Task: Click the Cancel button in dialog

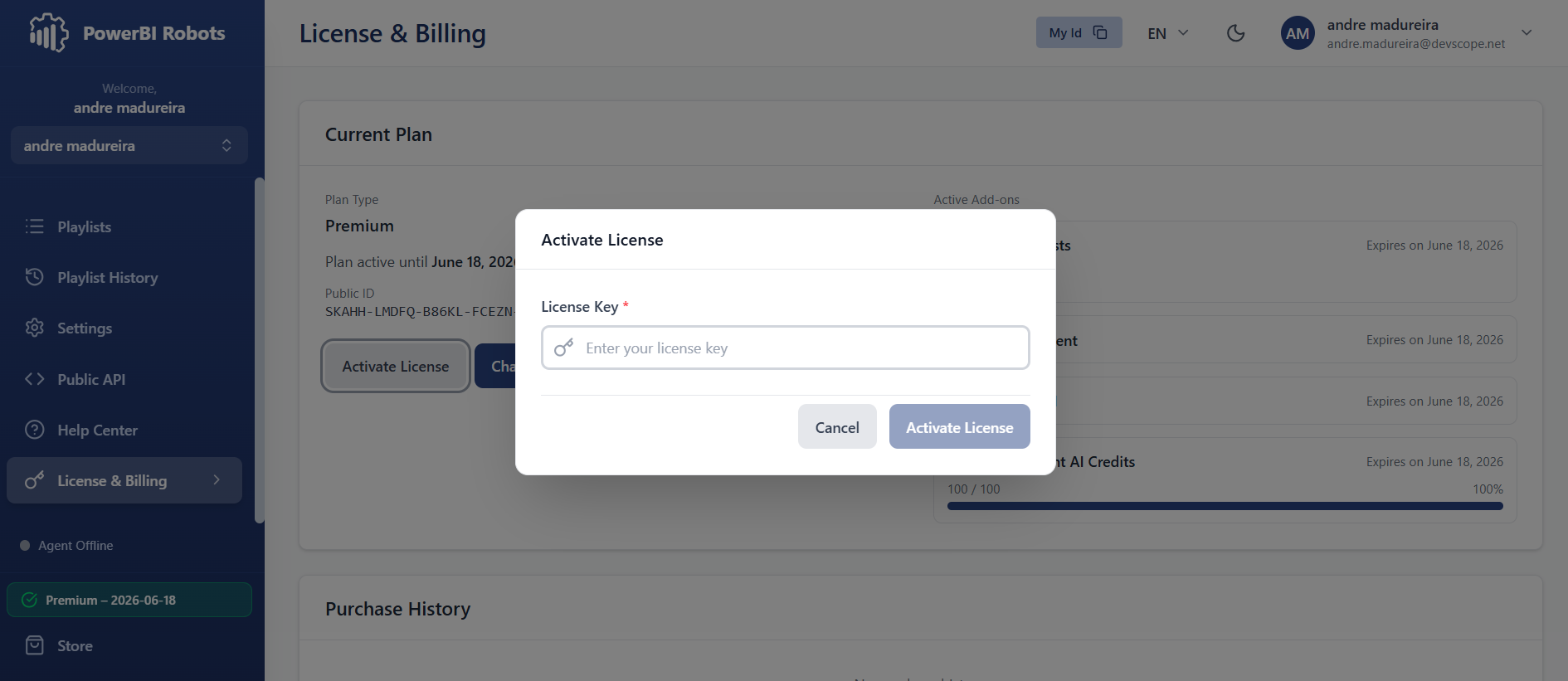Action: click(837, 427)
